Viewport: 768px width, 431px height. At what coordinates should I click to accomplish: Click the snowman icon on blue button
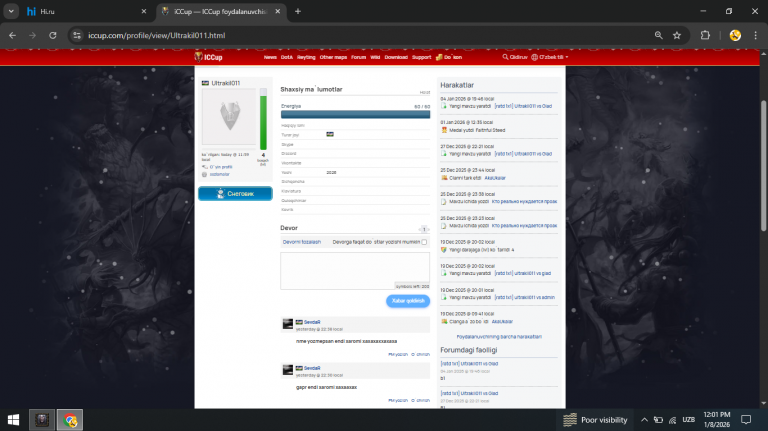tap(220, 193)
